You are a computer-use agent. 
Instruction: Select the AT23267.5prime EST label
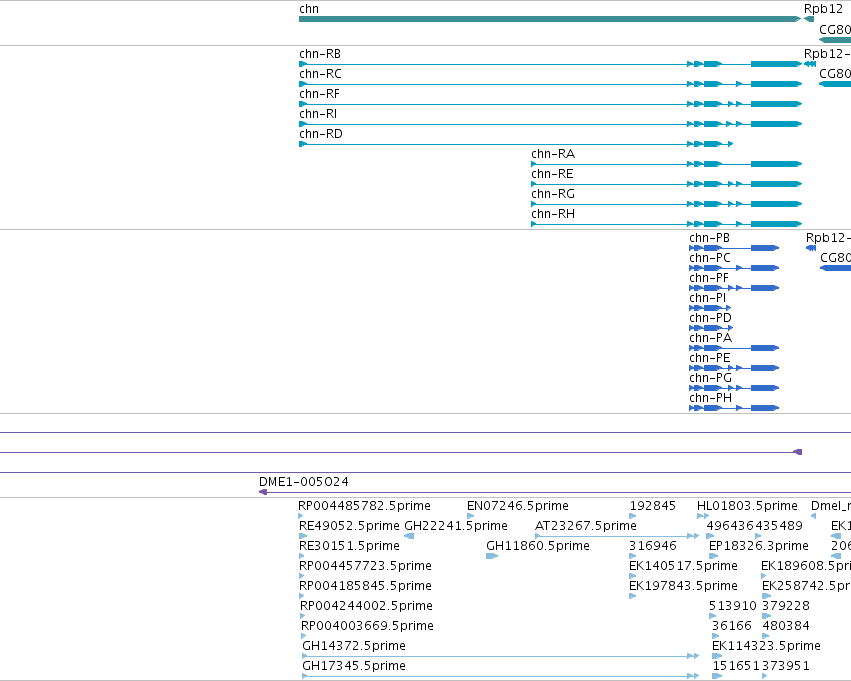(x=586, y=526)
